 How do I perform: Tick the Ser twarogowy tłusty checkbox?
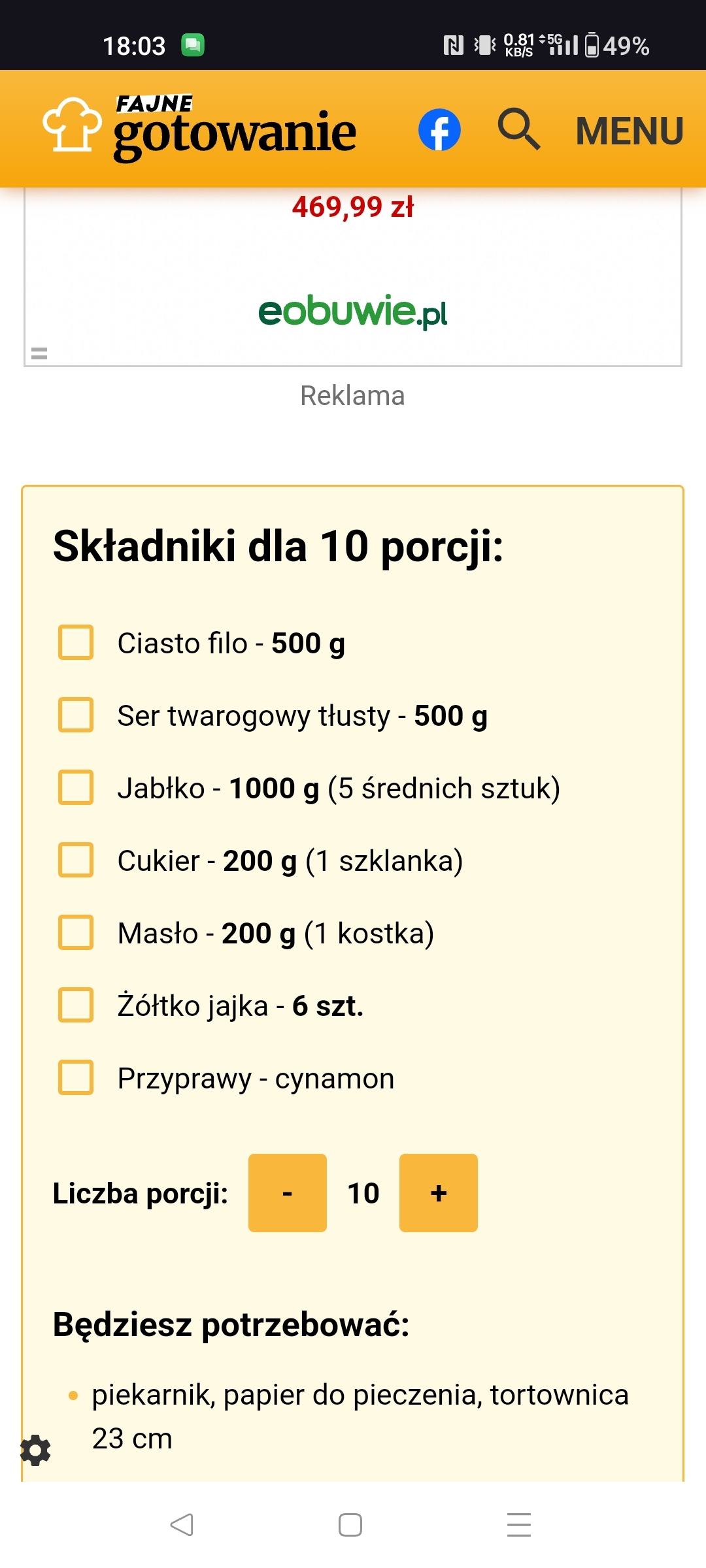point(76,715)
